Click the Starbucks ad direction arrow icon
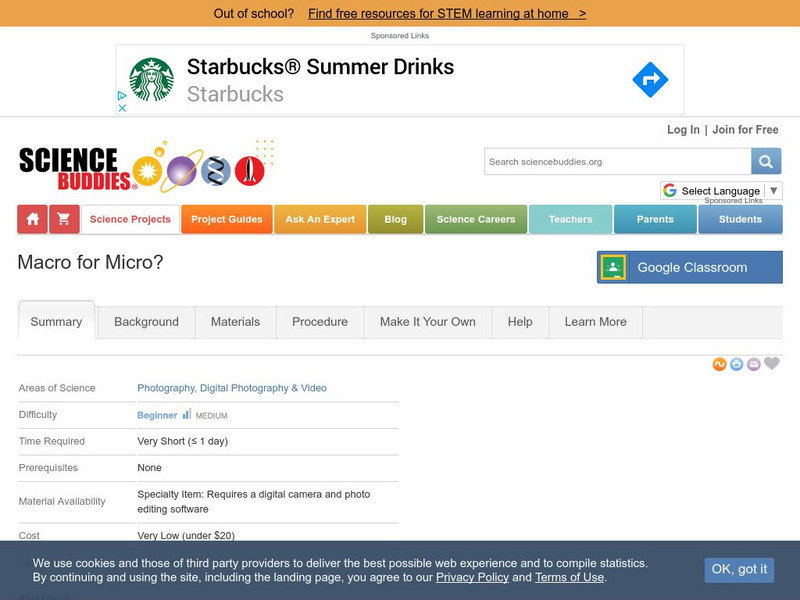 [x=650, y=80]
